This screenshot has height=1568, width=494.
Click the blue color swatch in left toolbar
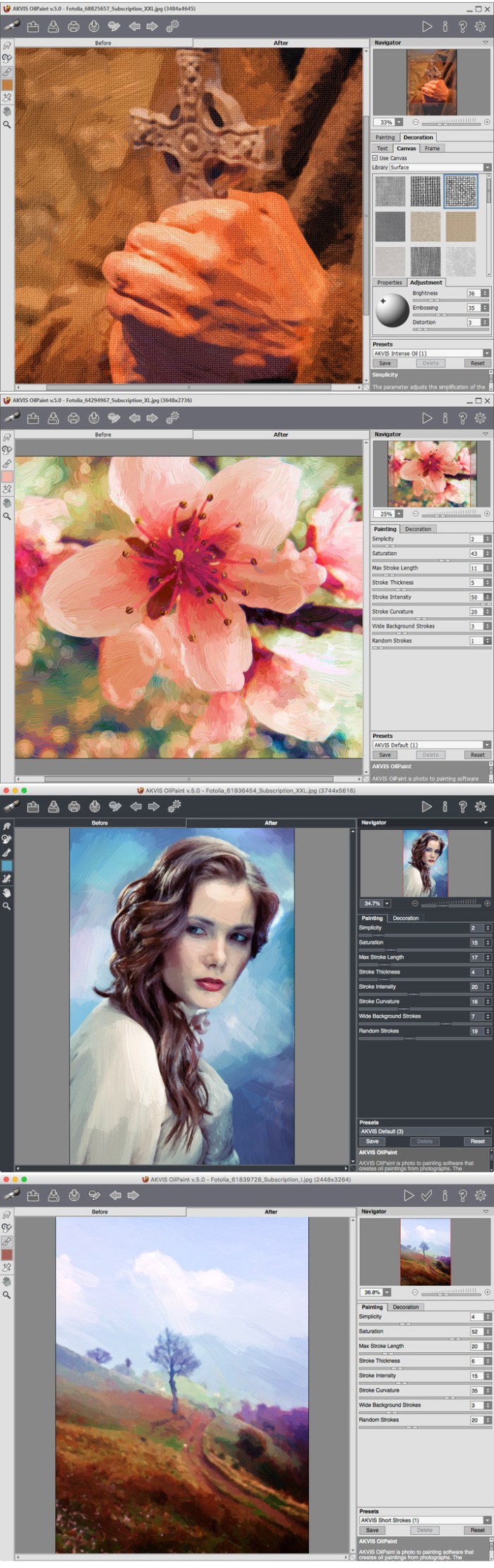[x=7, y=865]
